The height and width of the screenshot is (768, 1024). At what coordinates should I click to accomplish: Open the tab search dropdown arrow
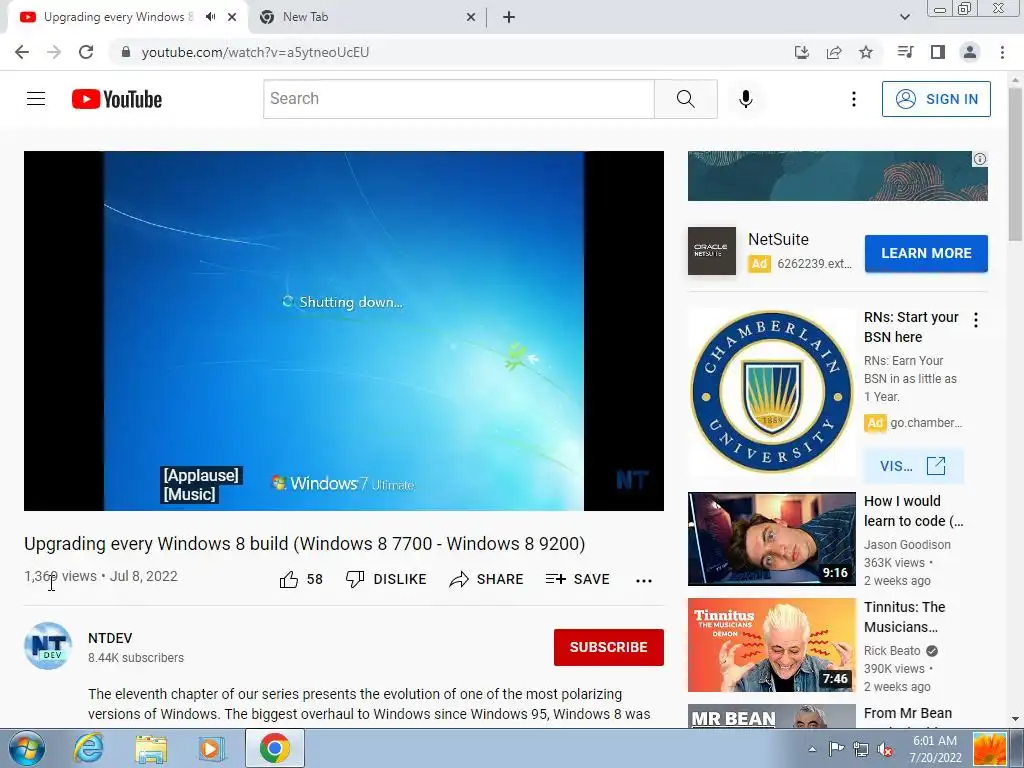pos(904,17)
